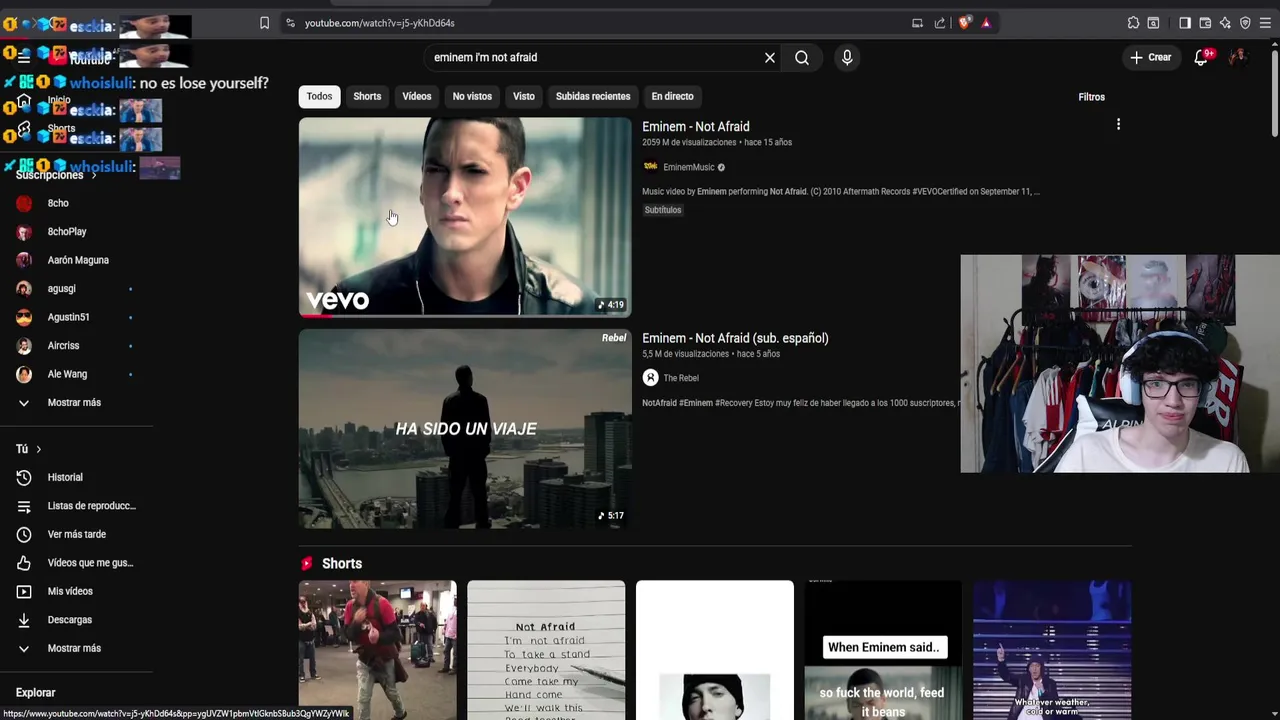Viewport: 1280px width, 720px height.
Task: Open Brave Shields lion icon
Action: tap(964, 23)
